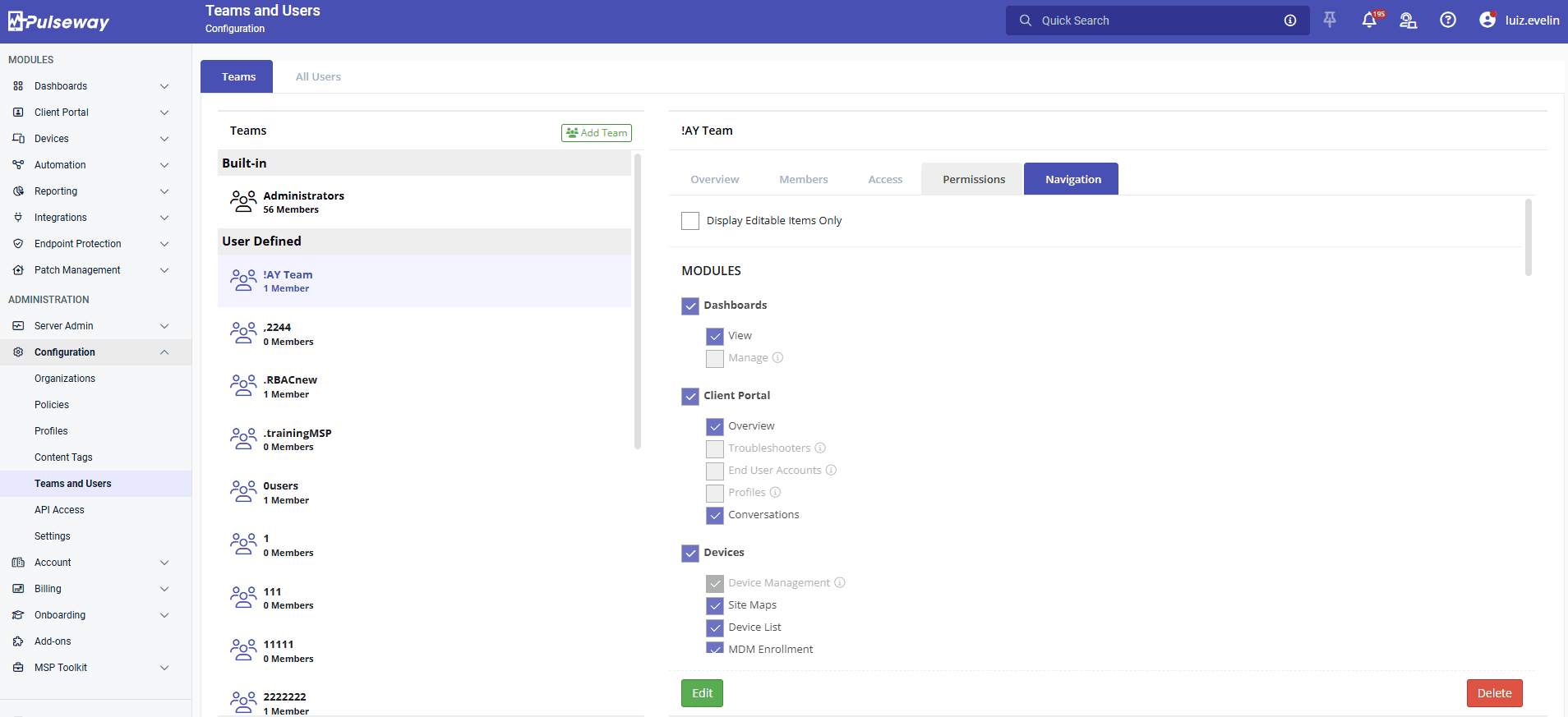
Task: Click the remote users icon in header
Action: pyautogui.click(x=1409, y=21)
